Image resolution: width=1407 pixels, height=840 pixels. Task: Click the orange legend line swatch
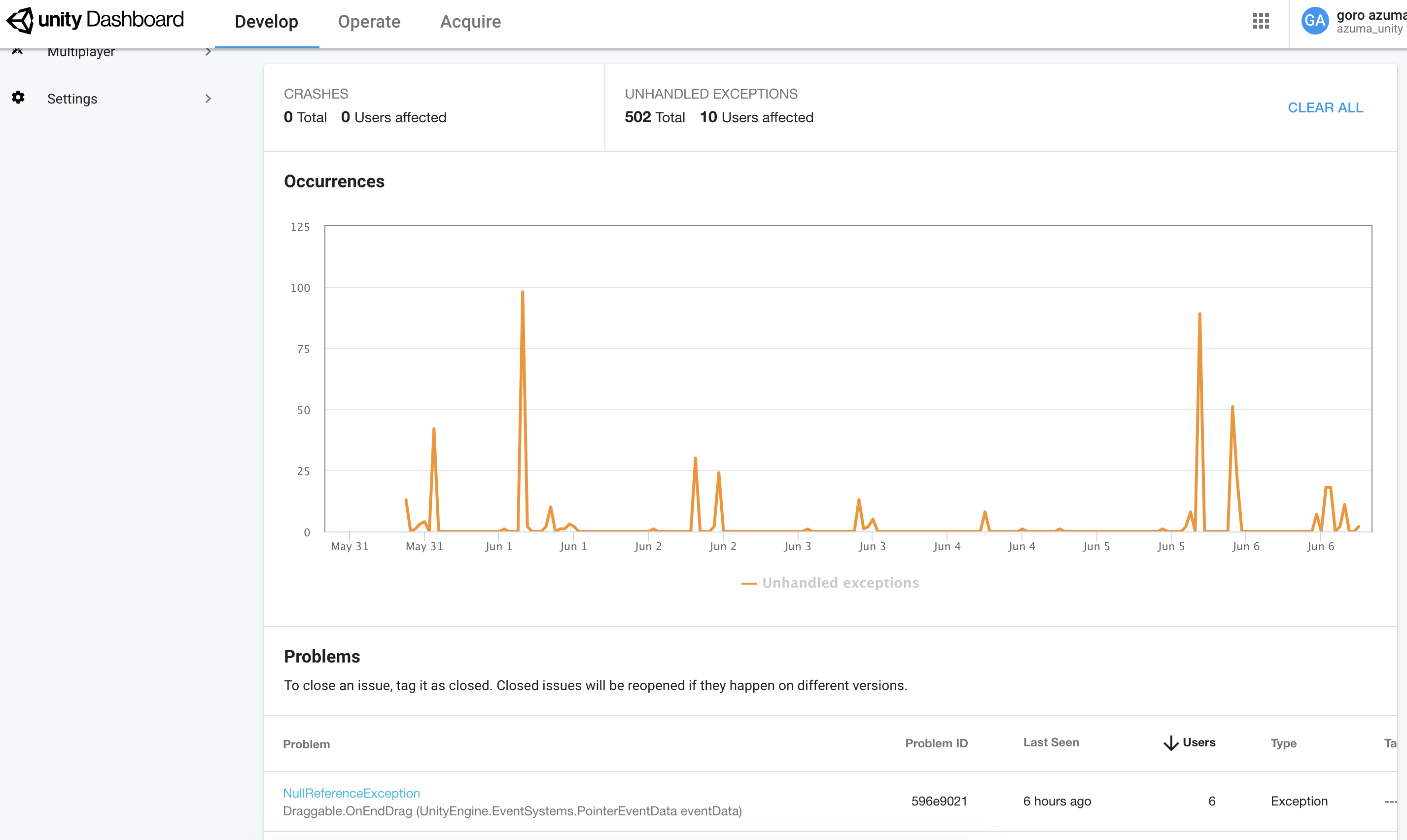[749, 583]
